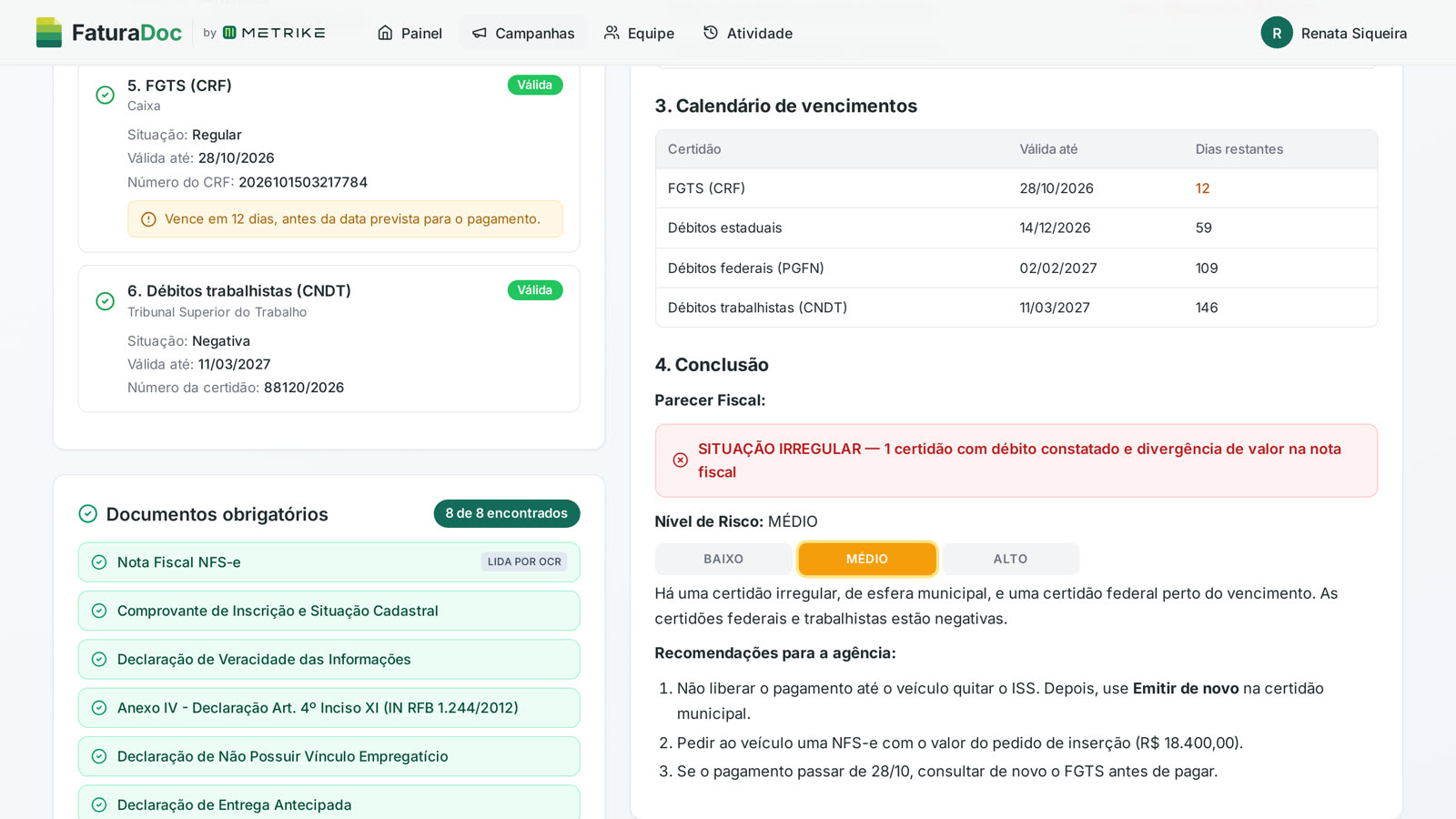Screen dimensions: 1456x819
Task: Click the user name Renata Siqueira
Action: (1354, 34)
